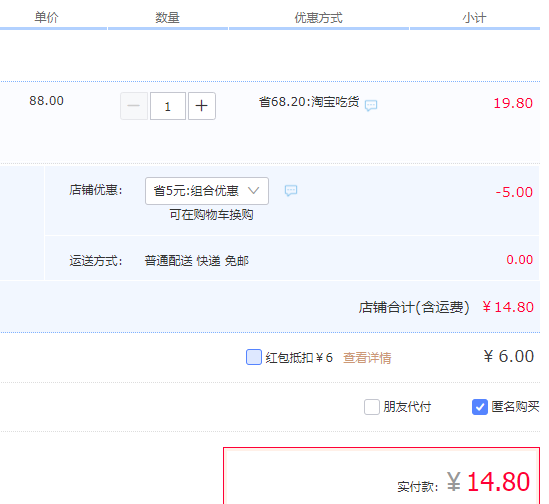The image size is (549, 504).
Task: Click the 优惠方式 column header
Action: (x=318, y=18)
